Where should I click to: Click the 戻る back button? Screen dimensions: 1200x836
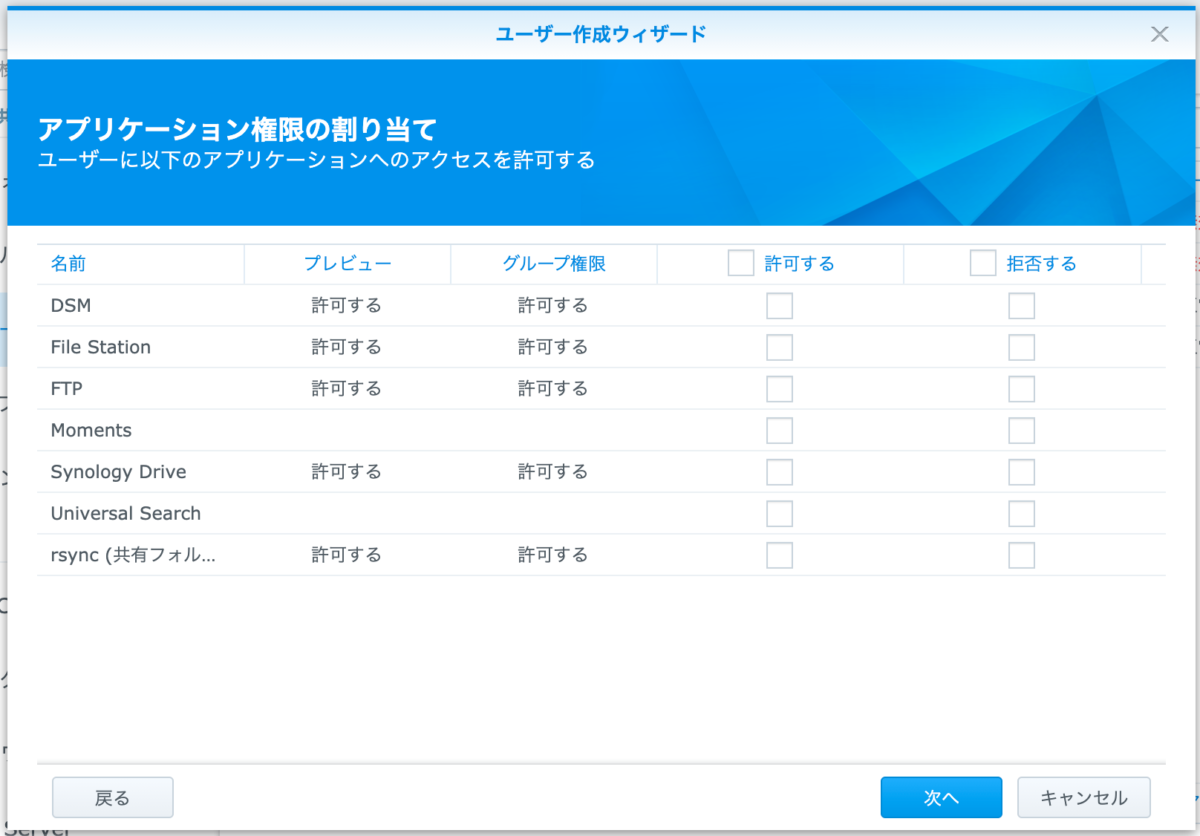point(113,797)
